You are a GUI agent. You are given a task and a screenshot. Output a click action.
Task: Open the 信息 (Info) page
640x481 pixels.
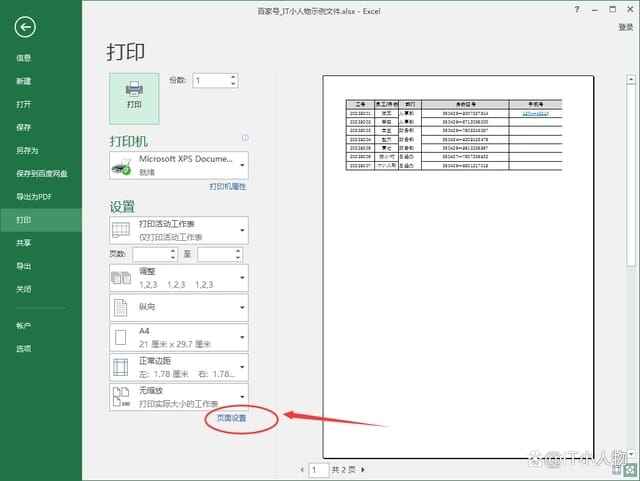(24, 58)
